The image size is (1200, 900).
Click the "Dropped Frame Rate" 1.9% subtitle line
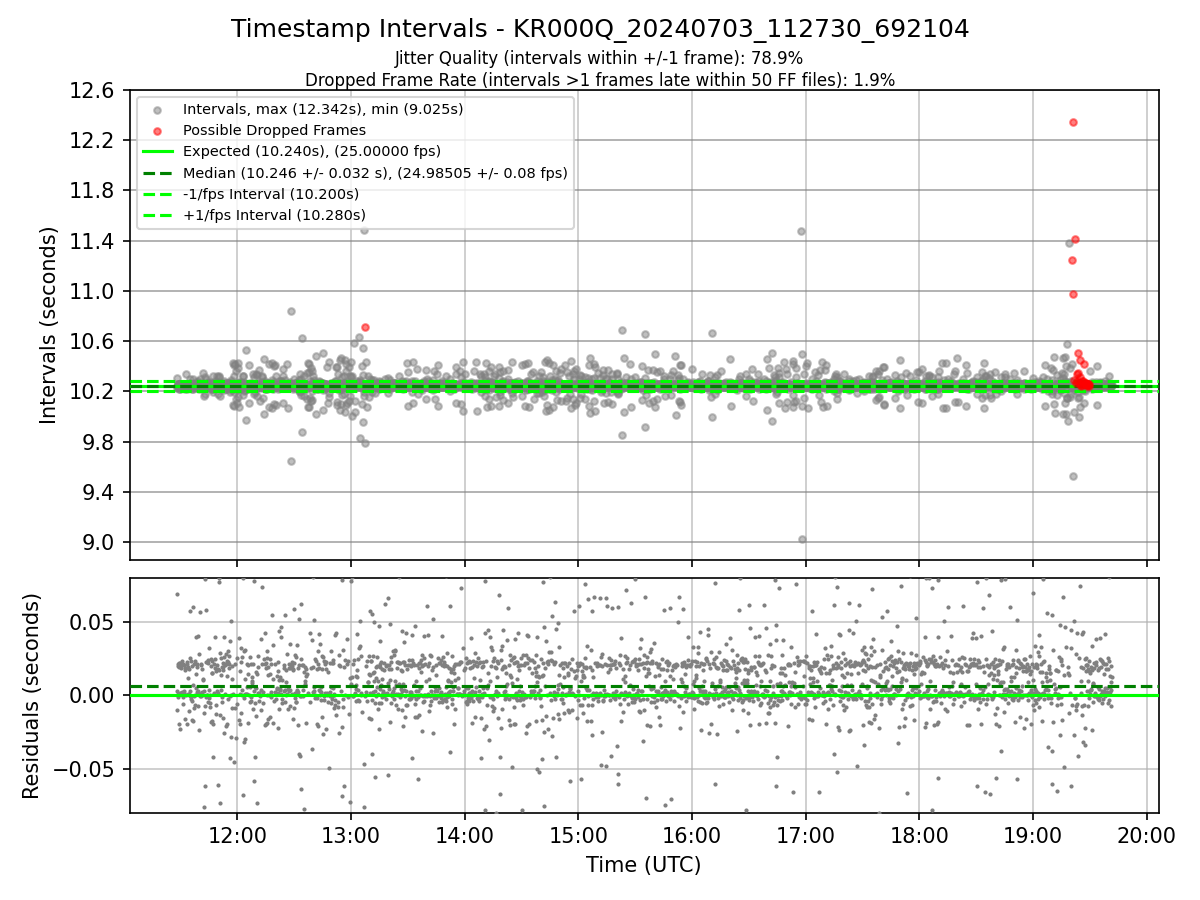click(600, 79)
